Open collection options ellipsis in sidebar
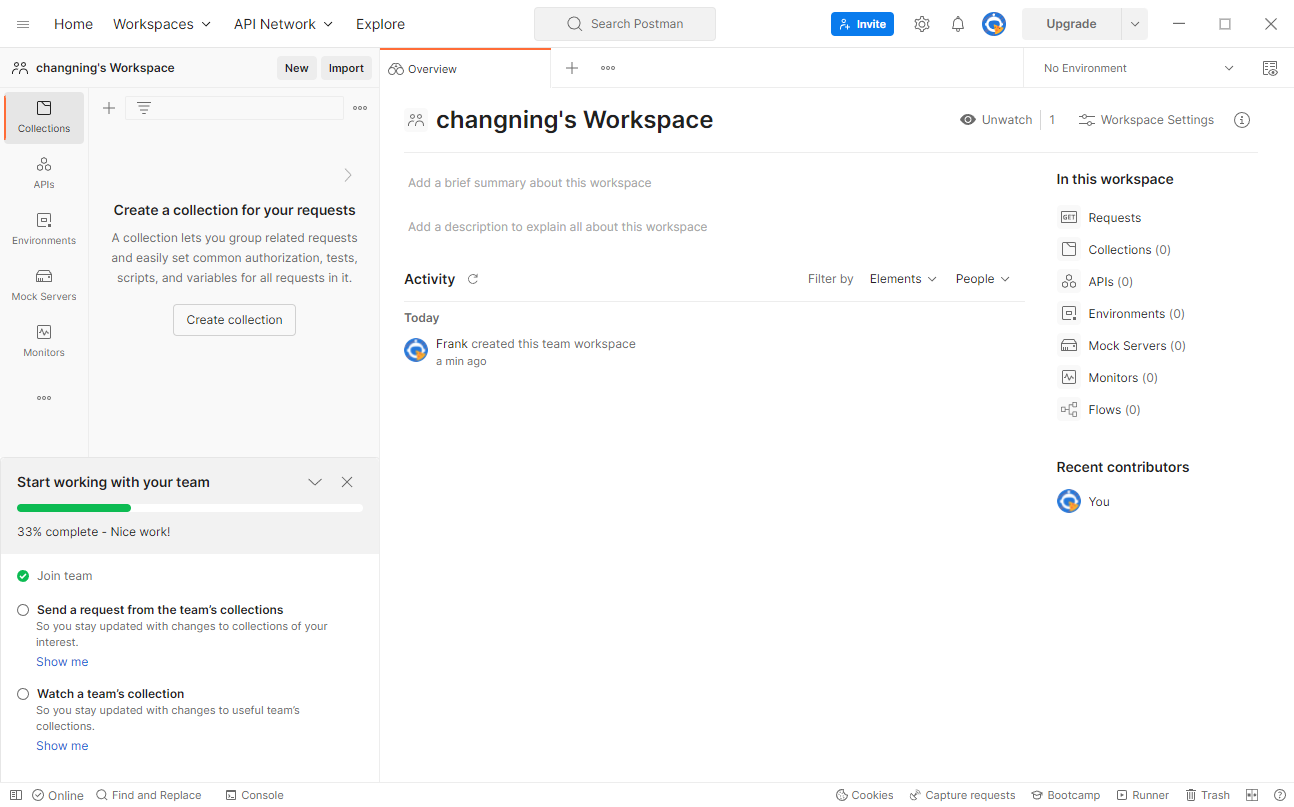The width and height of the screenshot is (1294, 807). 360,108
